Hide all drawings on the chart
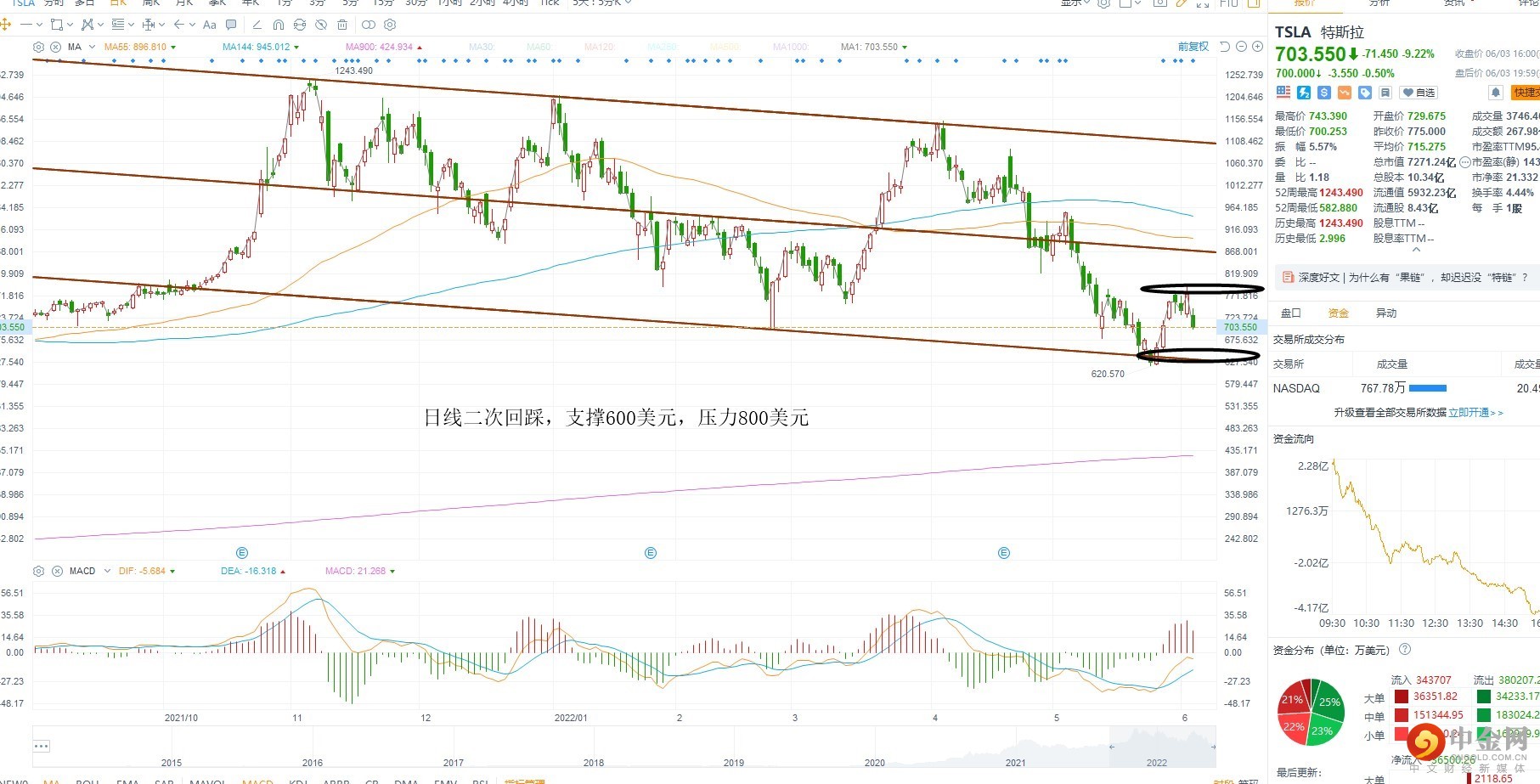1540x784 pixels. 321,25
